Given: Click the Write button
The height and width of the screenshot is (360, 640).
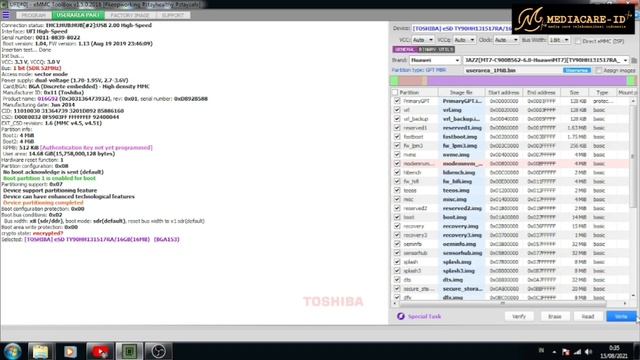Looking at the screenshot, I should click(621, 316).
